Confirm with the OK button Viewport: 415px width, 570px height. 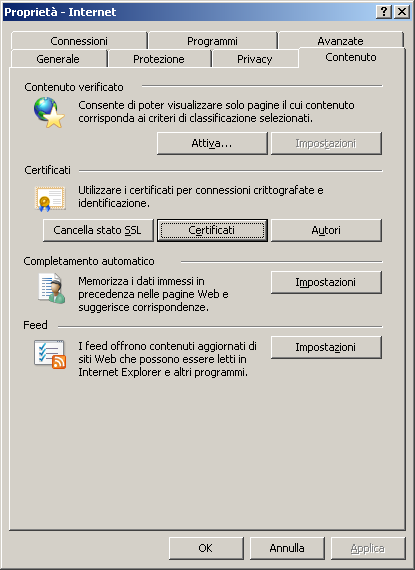click(x=206, y=548)
